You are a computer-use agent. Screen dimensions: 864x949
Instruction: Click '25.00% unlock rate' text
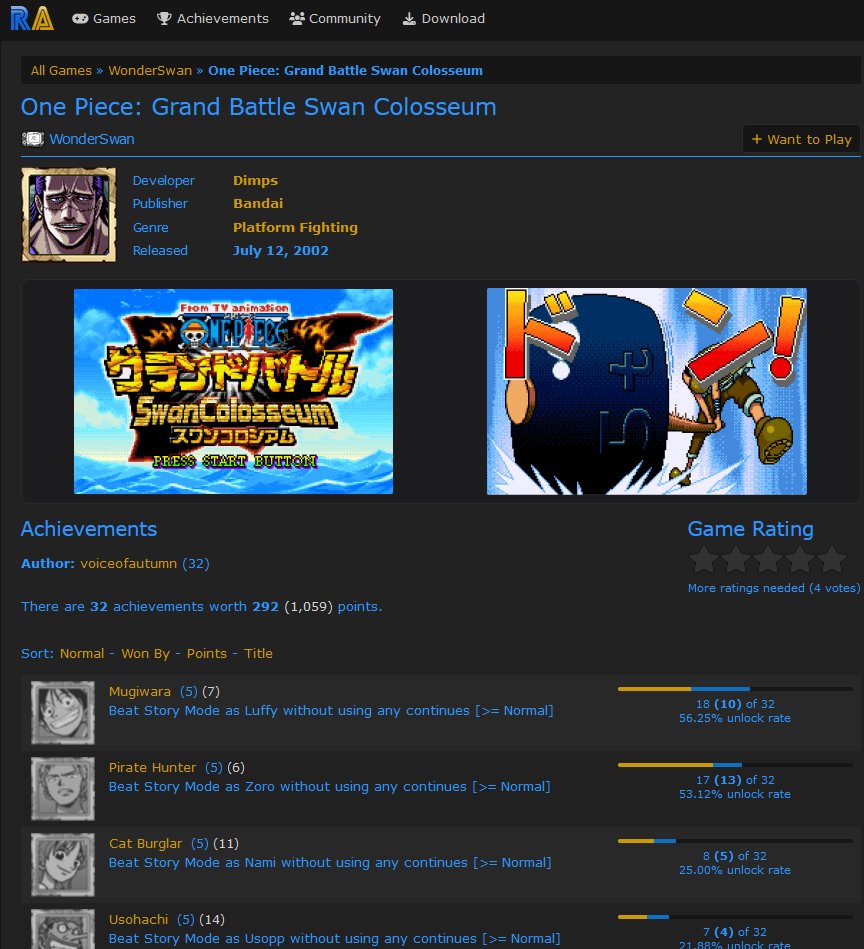click(735, 870)
